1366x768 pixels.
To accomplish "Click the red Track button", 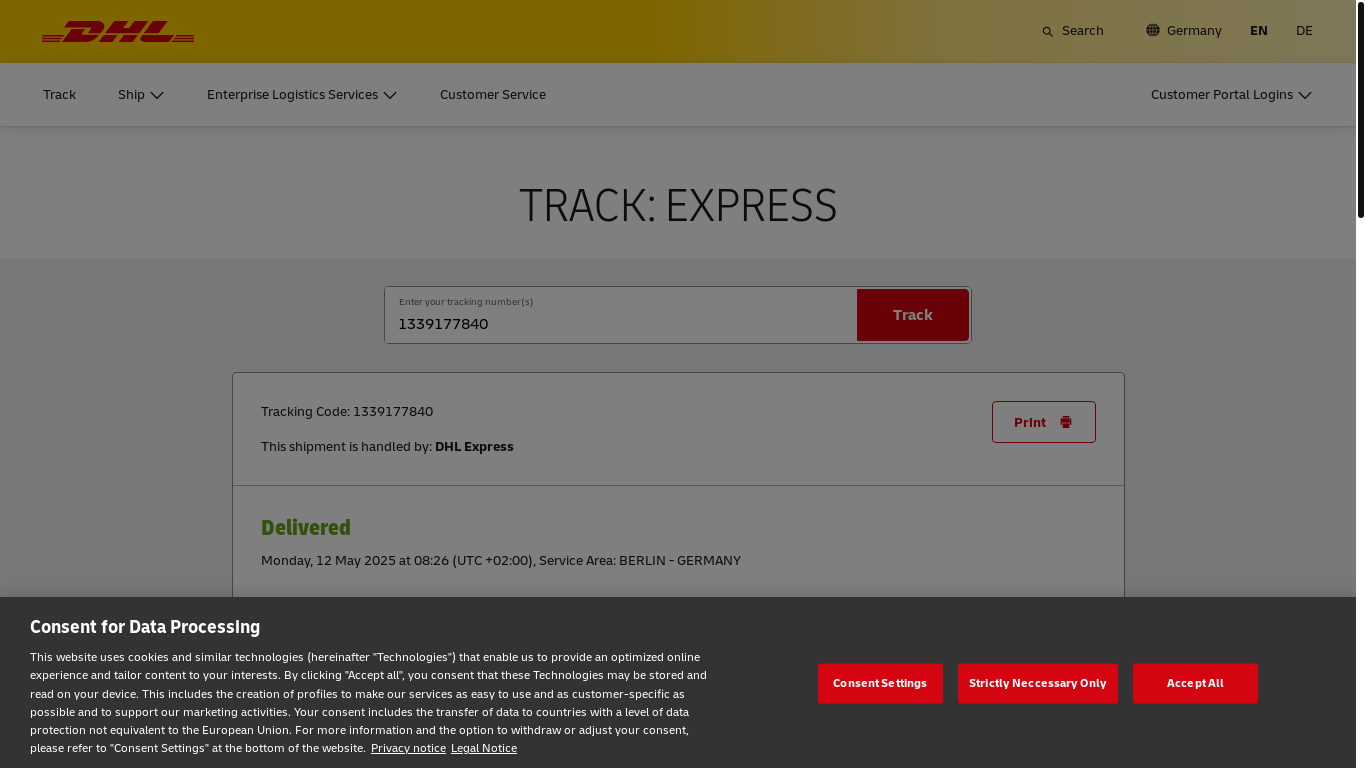I will pyautogui.click(x=913, y=315).
